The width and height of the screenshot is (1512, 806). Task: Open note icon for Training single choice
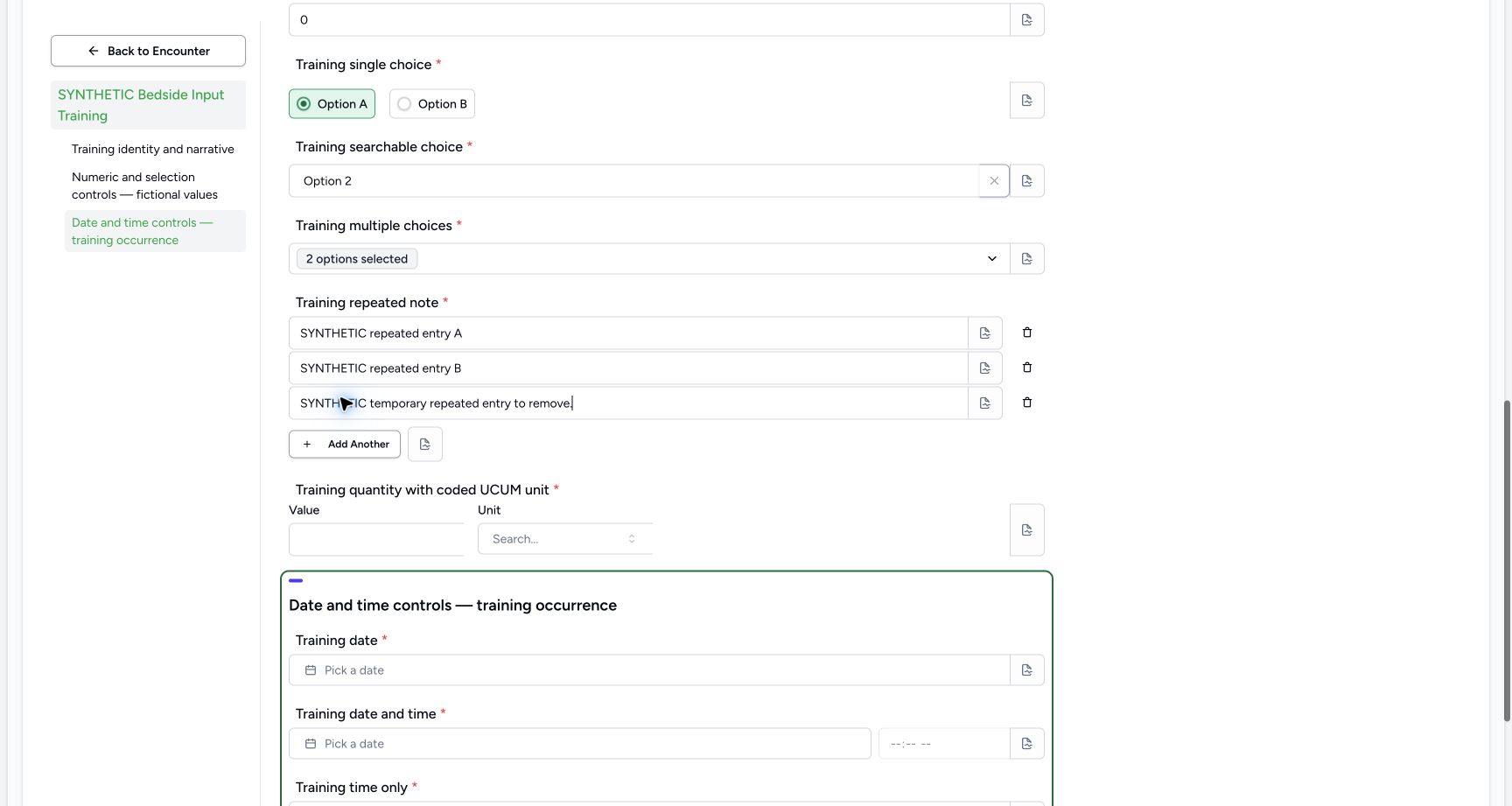point(1026,101)
